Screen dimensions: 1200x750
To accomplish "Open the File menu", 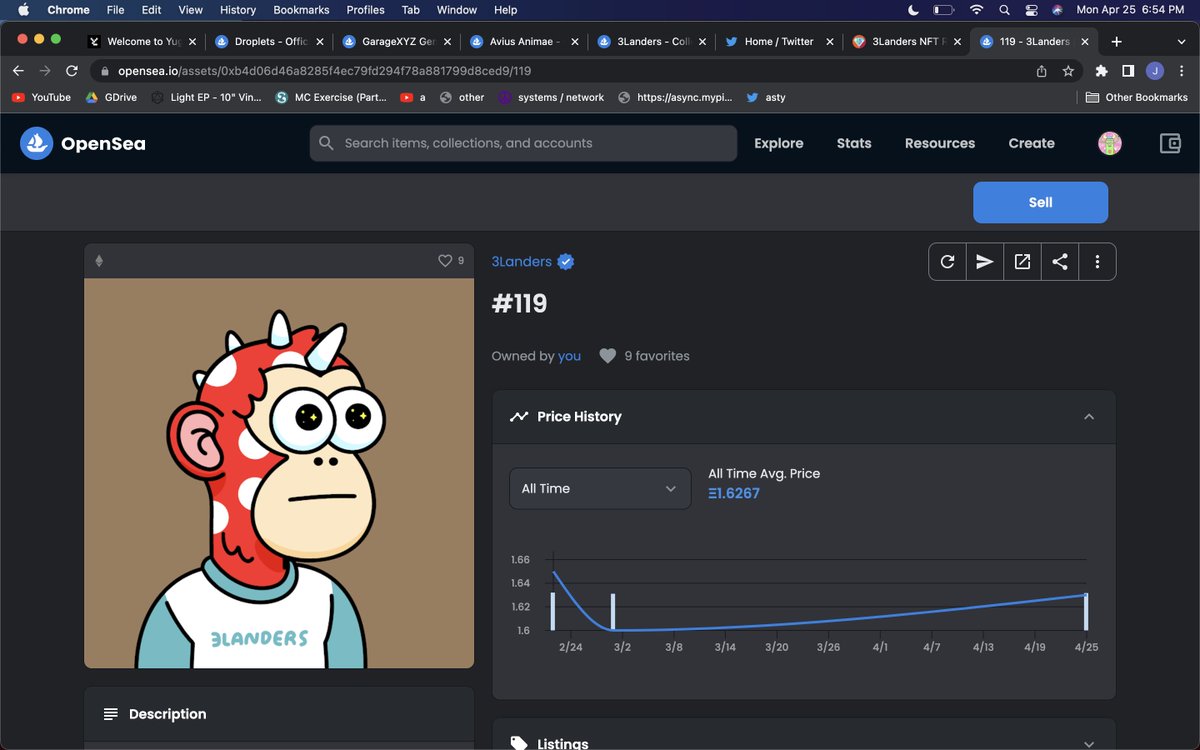I will pyautogui.click(x=116, y=10).
